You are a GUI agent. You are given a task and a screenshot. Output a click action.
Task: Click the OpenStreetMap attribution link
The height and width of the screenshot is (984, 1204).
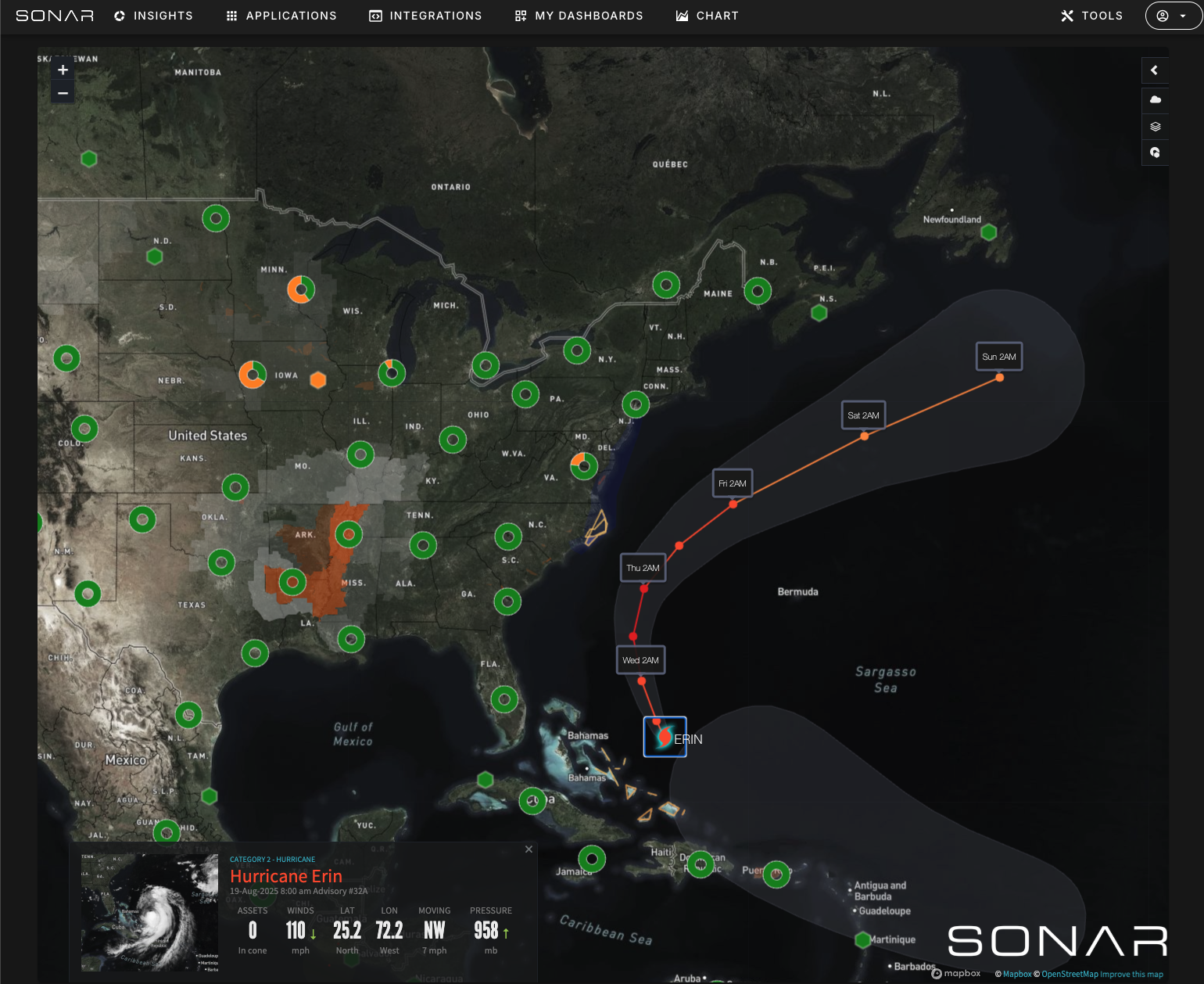pyautogui.click(x=1070, y=974)
